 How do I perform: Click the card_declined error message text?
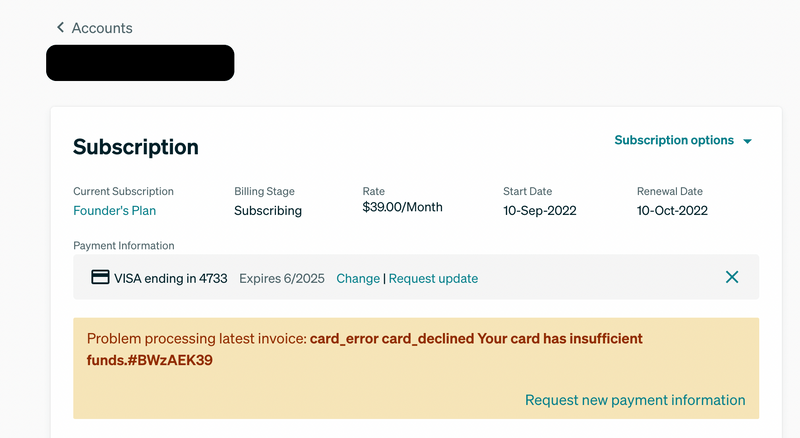coord(364,349)
